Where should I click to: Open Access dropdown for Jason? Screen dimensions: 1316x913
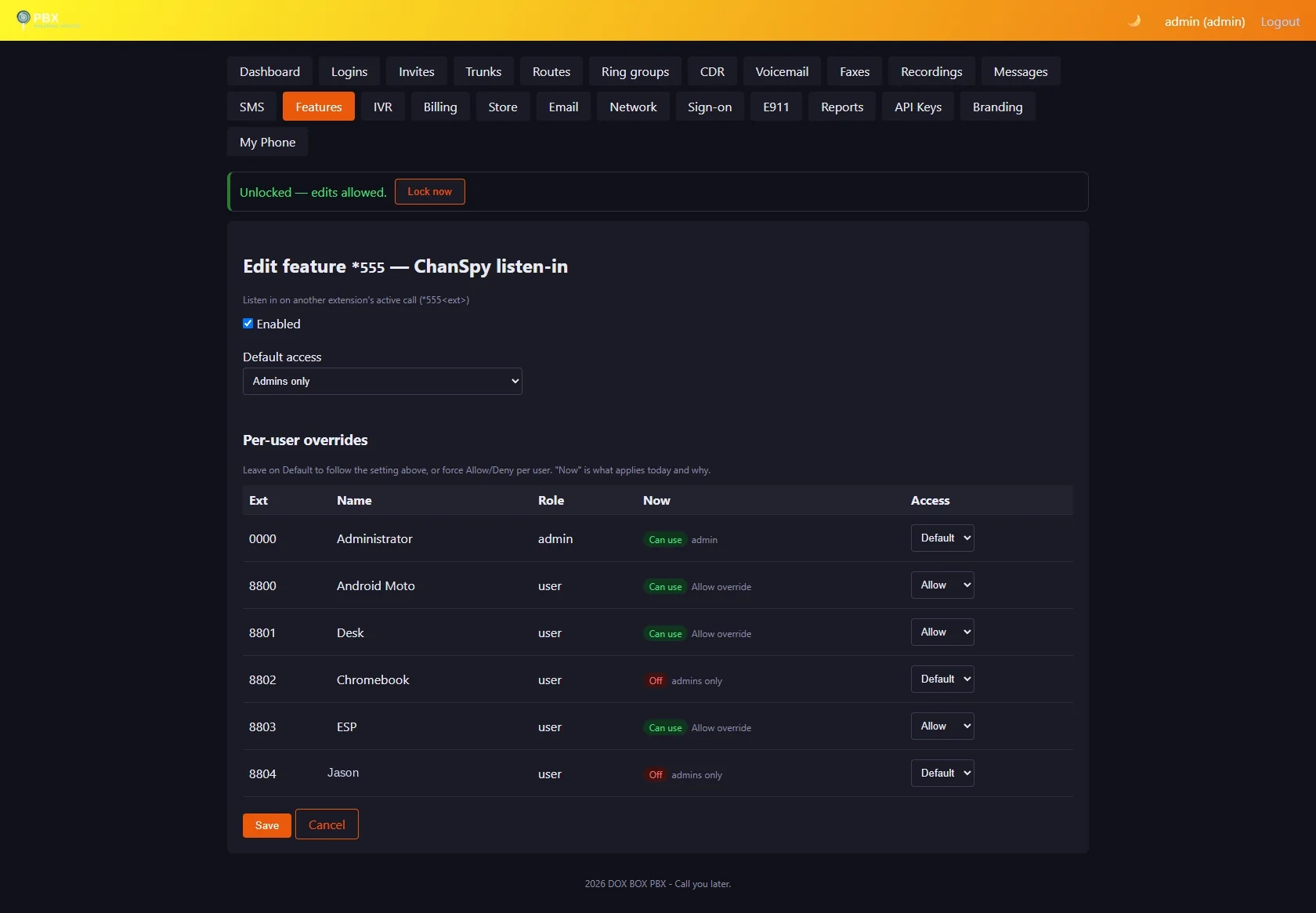point(942,774)
